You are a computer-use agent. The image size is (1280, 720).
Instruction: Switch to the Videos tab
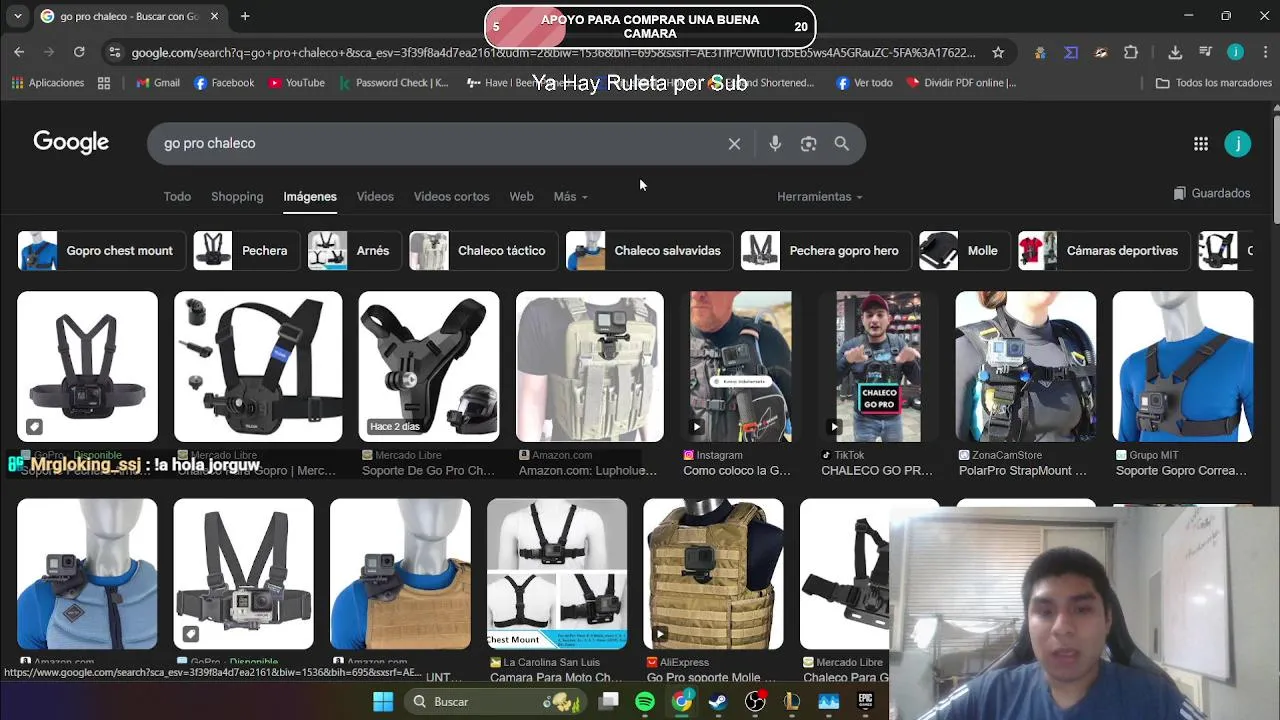tap(375, 197)
